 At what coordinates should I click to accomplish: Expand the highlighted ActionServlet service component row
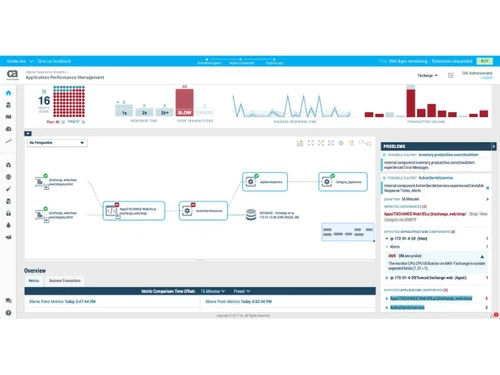tap(387, 307)
